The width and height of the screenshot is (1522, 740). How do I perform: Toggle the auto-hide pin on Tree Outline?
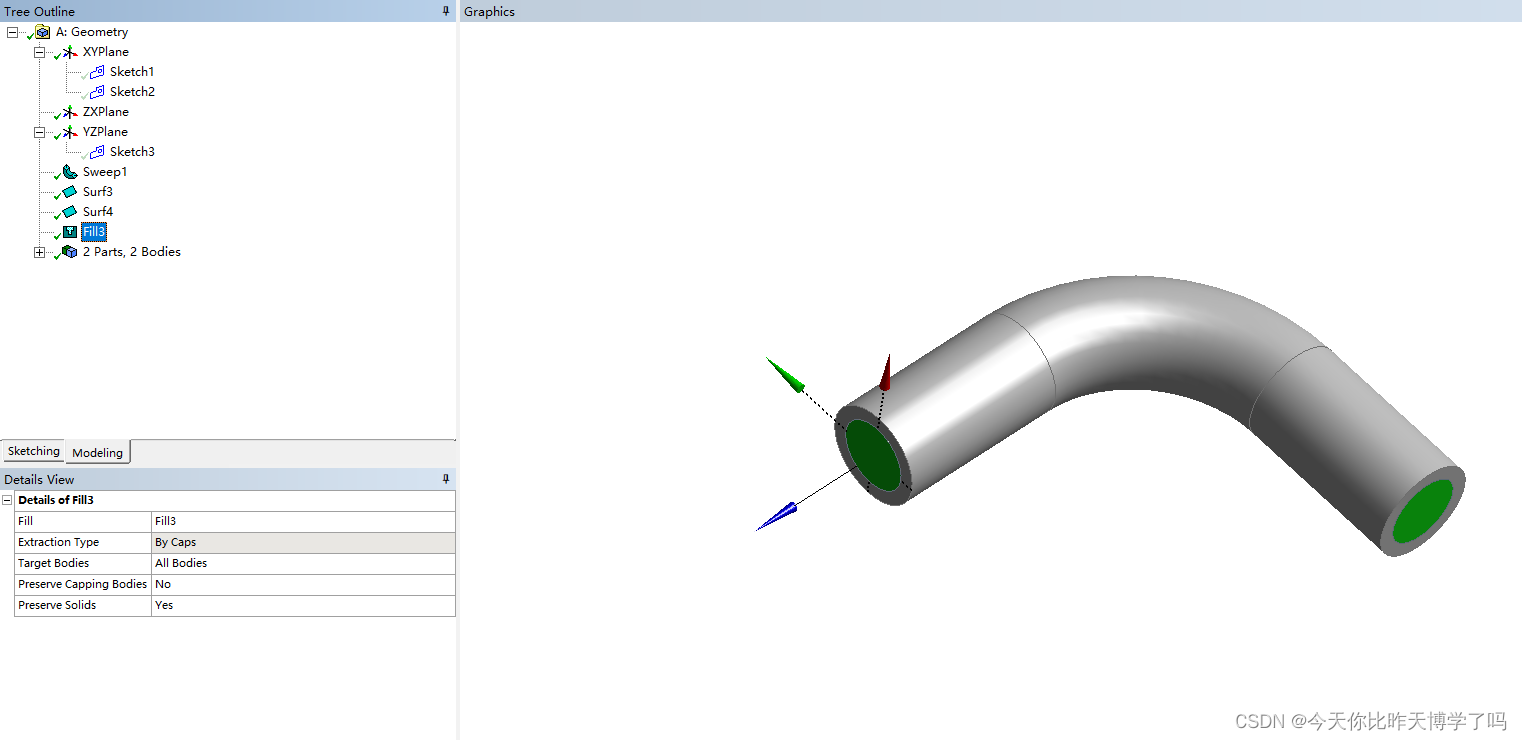[x=446, y=11]
